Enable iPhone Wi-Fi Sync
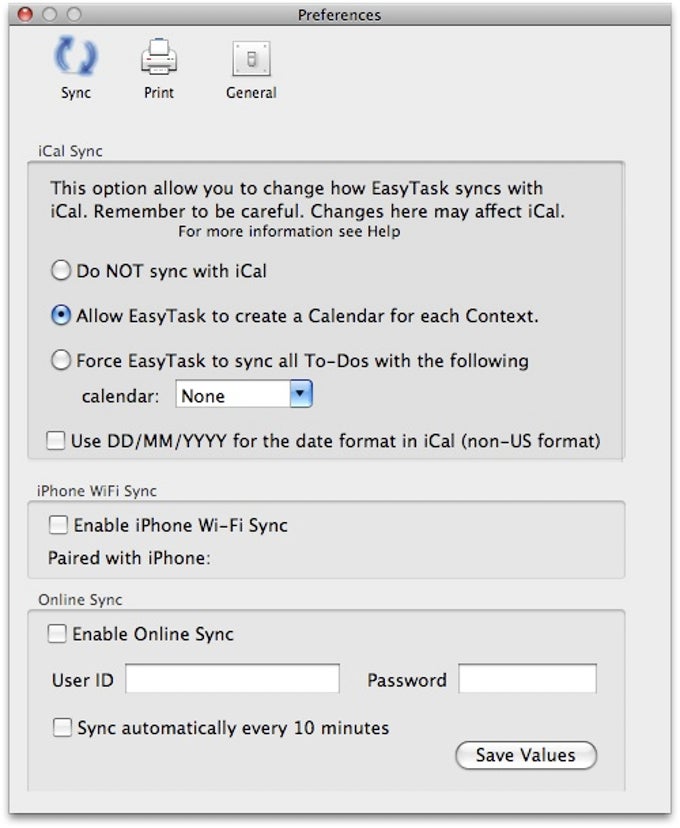 tap(58, 524)
